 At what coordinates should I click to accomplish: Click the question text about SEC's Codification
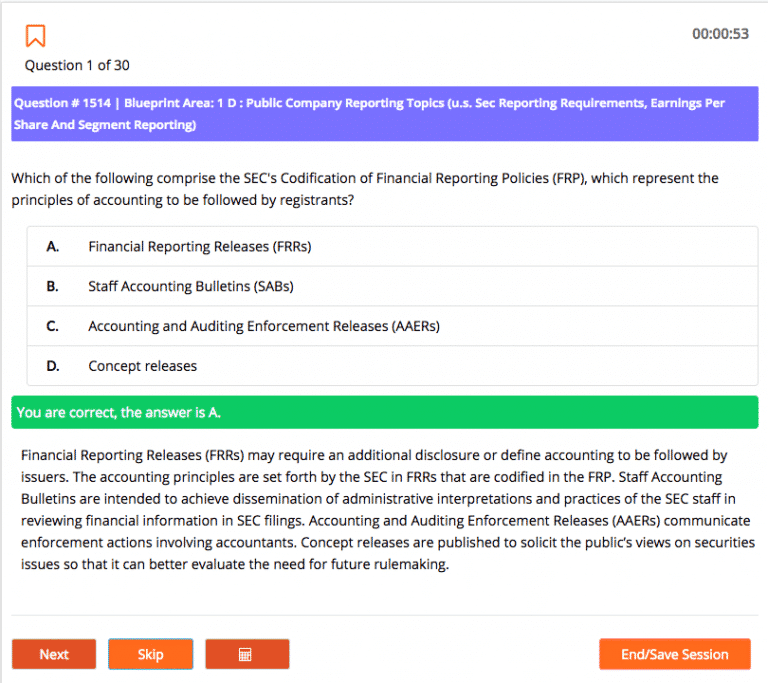point(365,189)
